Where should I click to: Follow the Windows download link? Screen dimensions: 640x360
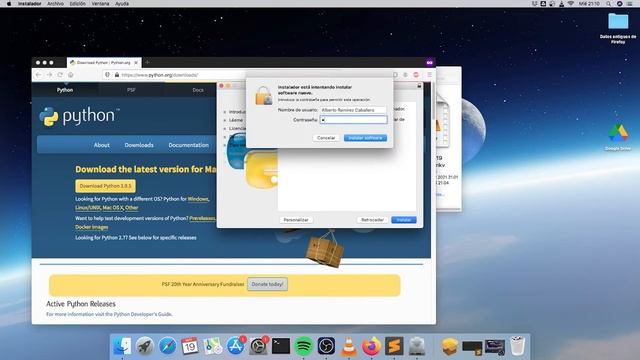pyautogui.click(x=198, y=199)
